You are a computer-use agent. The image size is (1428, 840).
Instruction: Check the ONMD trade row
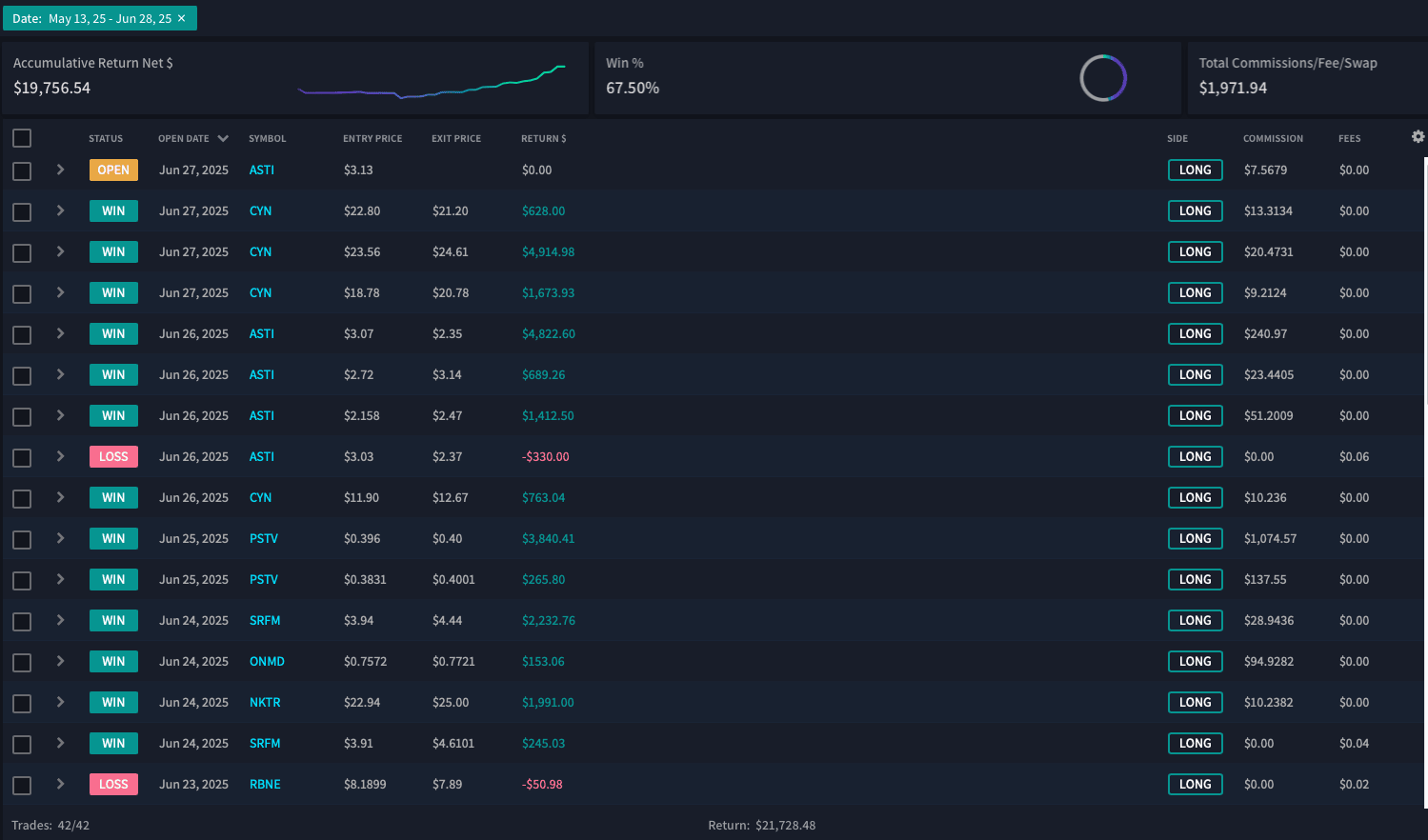(x=22, y=663)
